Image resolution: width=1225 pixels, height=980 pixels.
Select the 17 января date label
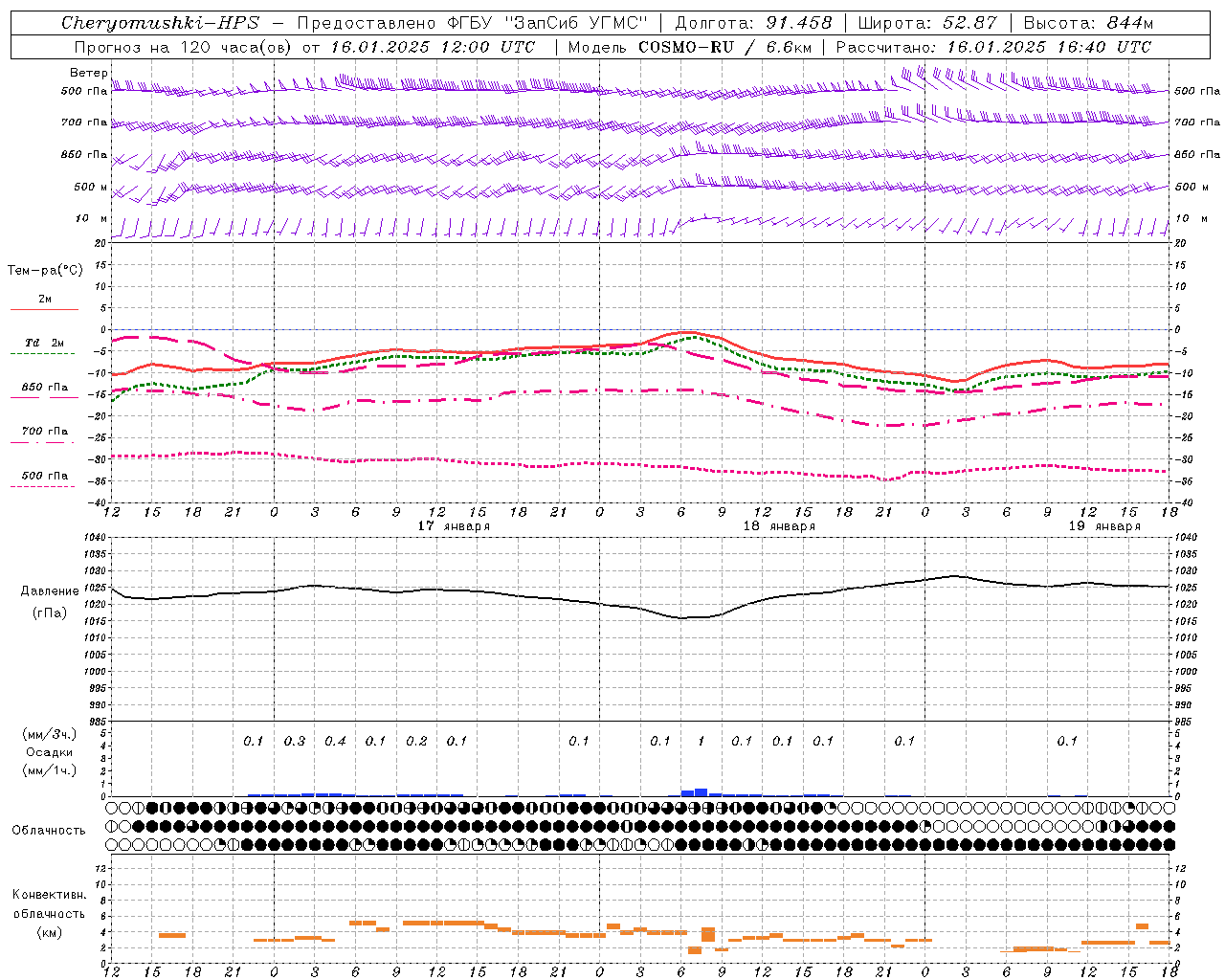[x=454, y=526]
